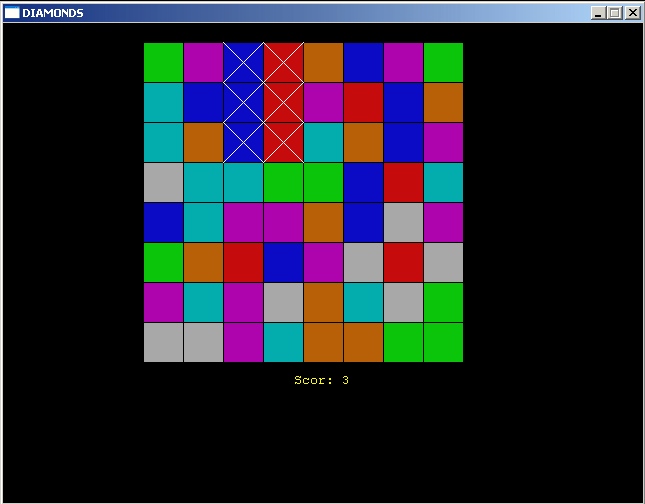Click the orange tile in the top row
This screenshot has height=504, width=645.
click(x=323, y=63)
